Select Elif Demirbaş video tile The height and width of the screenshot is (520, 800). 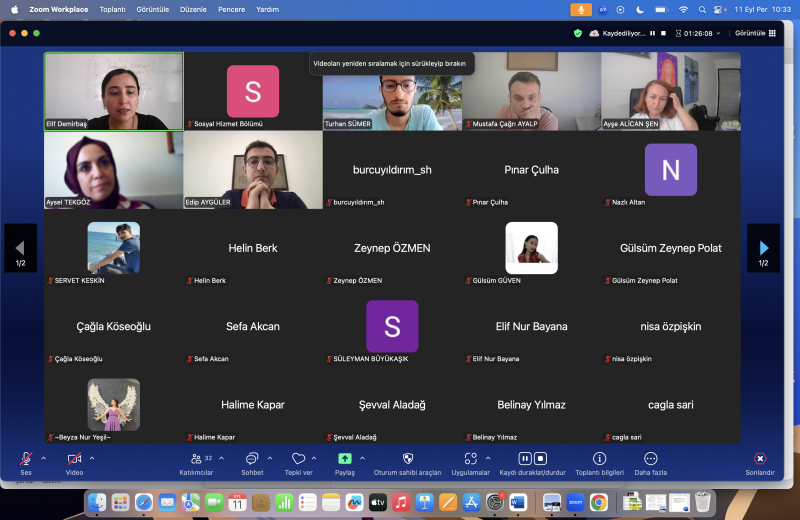pos(114,91)
